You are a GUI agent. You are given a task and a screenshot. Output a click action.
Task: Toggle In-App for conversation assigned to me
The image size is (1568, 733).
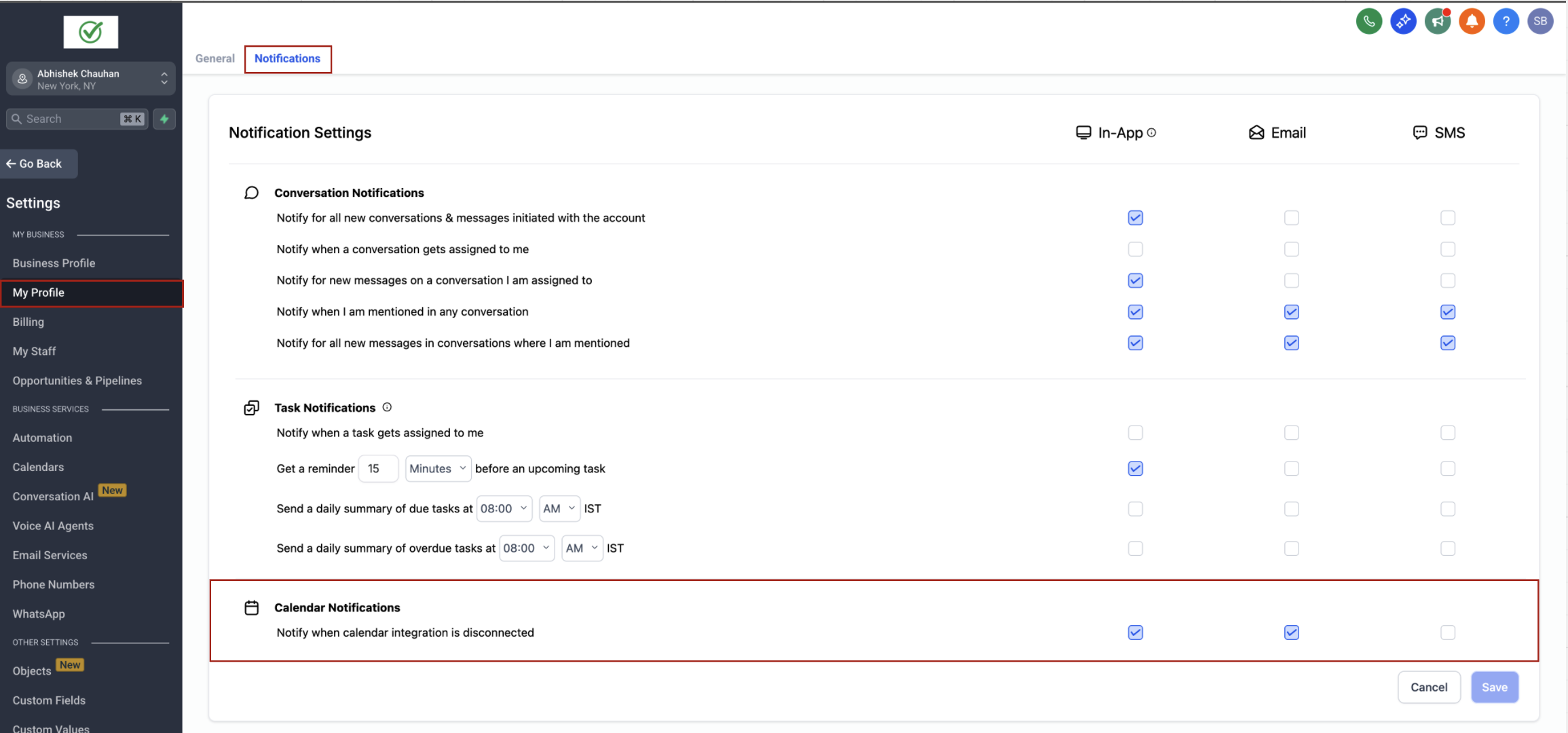(1135, 249)
